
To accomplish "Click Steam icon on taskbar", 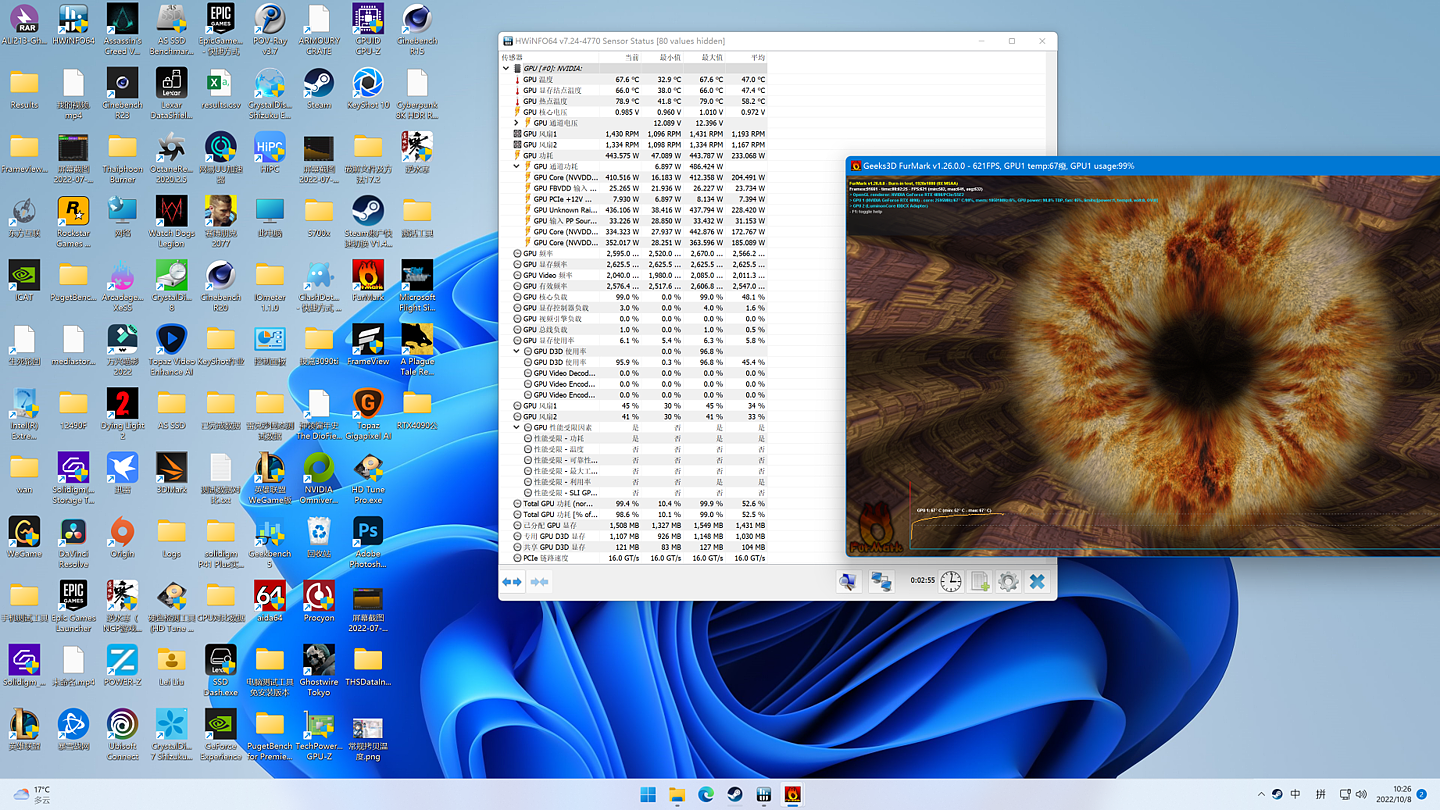I will coord(735,795).
